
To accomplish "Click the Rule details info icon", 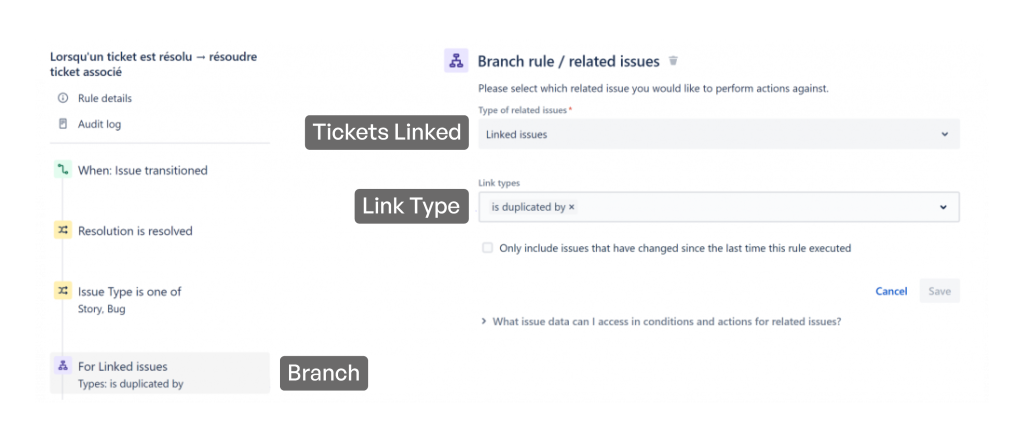I will click(x=63, y=98).
